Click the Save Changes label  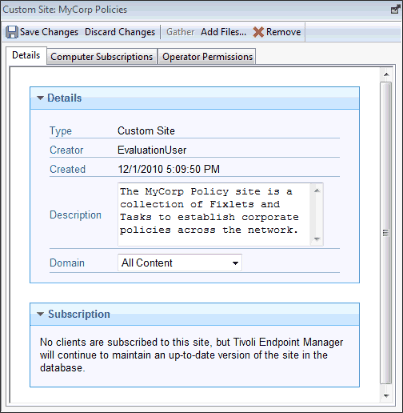point(49,32)
